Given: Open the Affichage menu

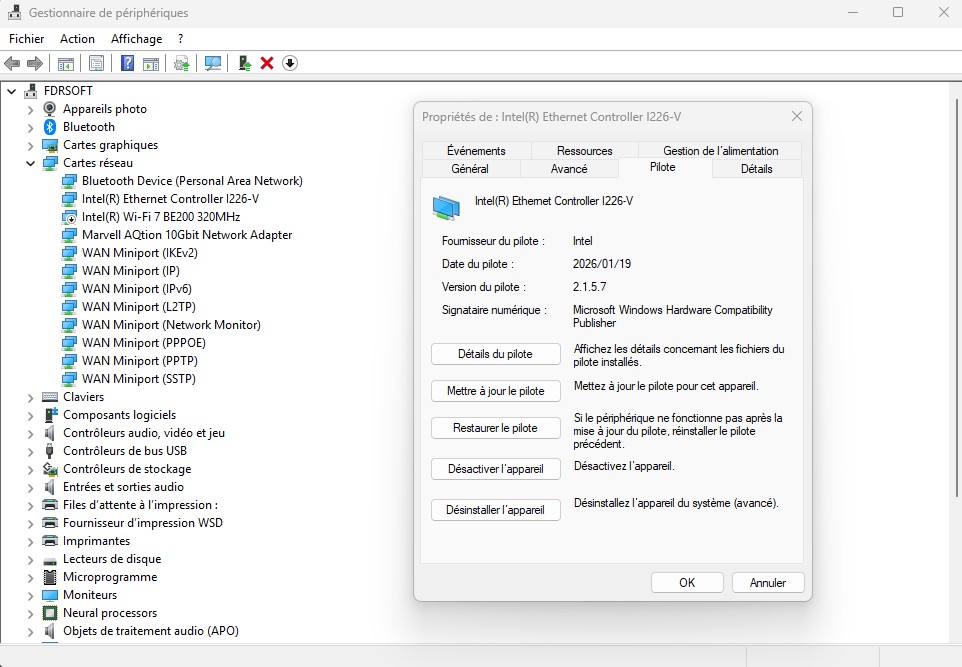Looking at the screenshot, I should tap(136, 39).
